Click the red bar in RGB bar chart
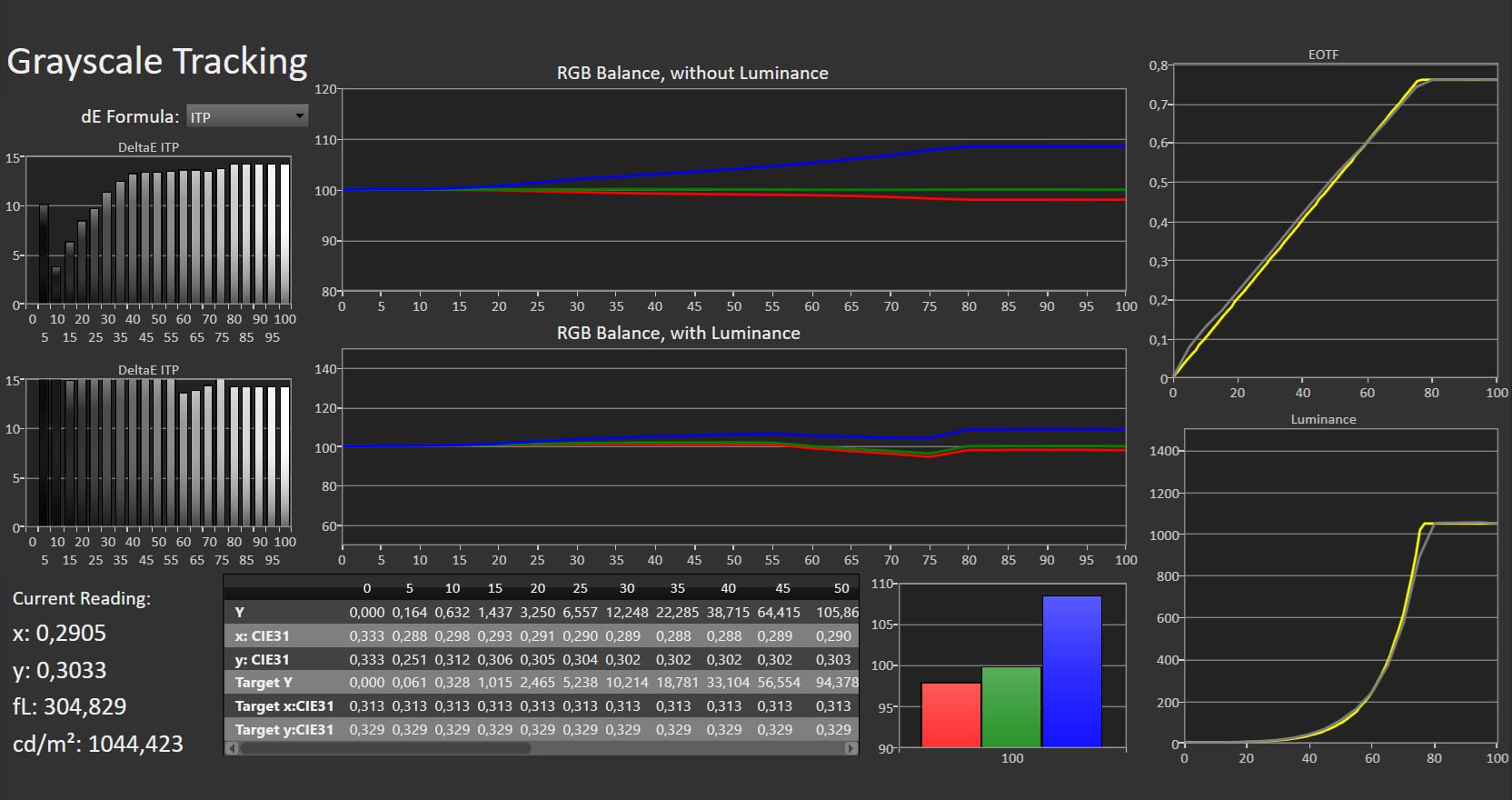The height and width of the screenshot is (800, 1512). click(950, 715)
